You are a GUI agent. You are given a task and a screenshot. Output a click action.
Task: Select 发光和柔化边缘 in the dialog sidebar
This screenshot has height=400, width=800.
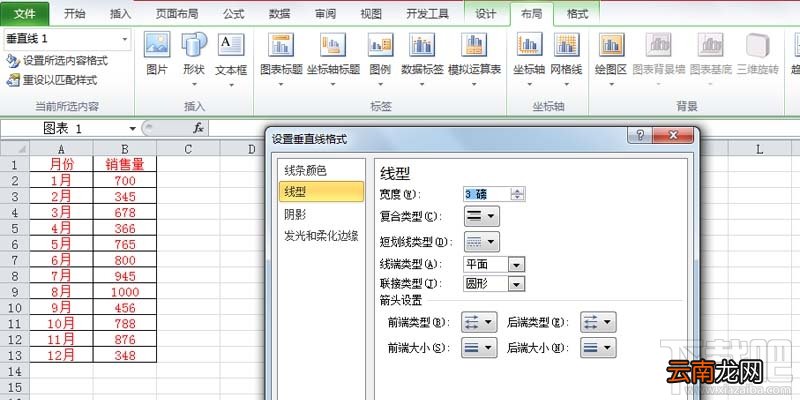coord(321,236)
